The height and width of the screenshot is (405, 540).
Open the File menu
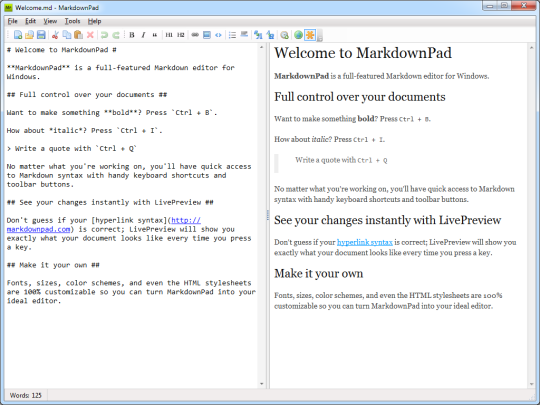pos(12,21)
